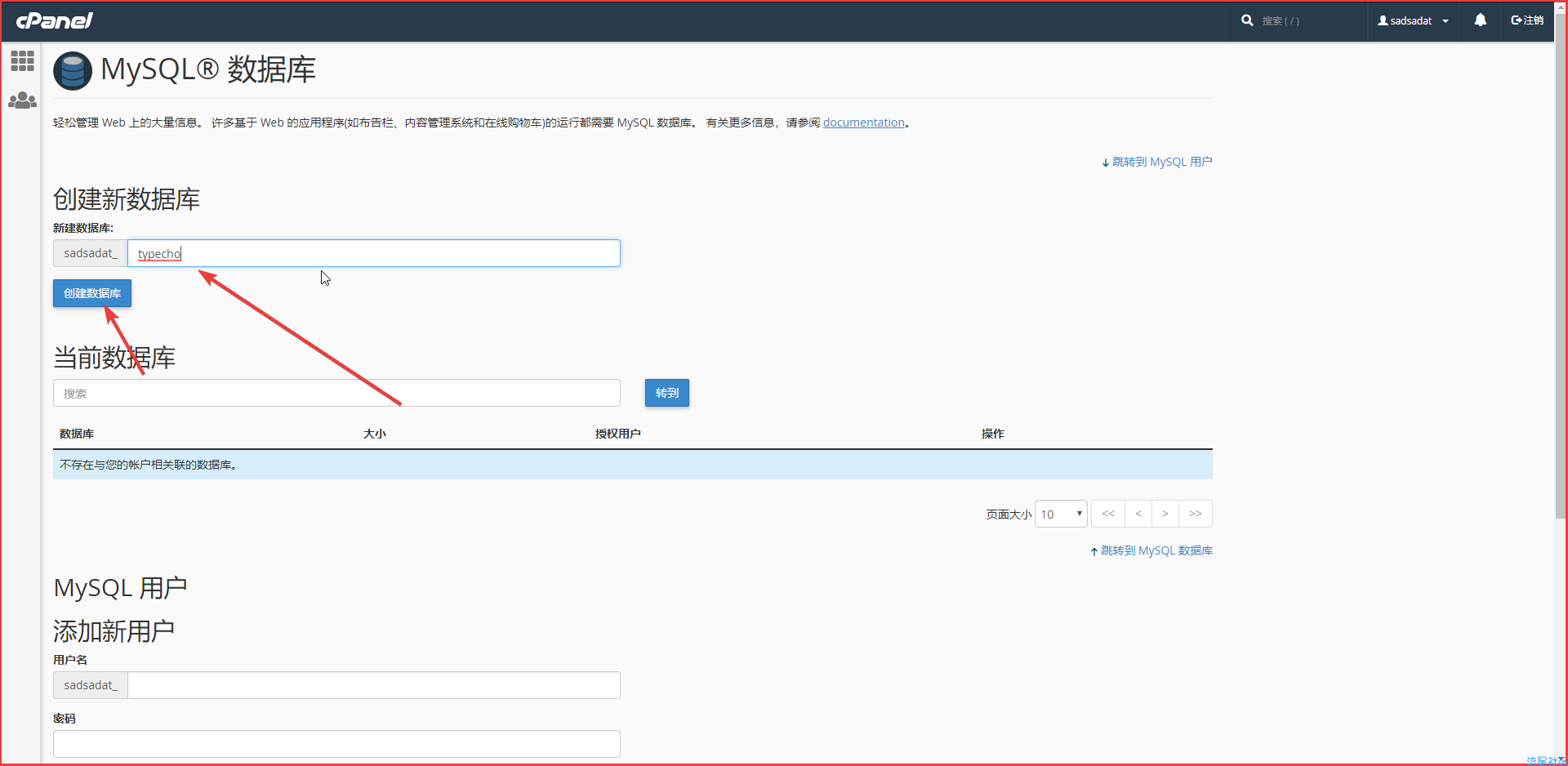Click the 转到 button
This screenshot has width=1568, height=766.
(667, 393)
